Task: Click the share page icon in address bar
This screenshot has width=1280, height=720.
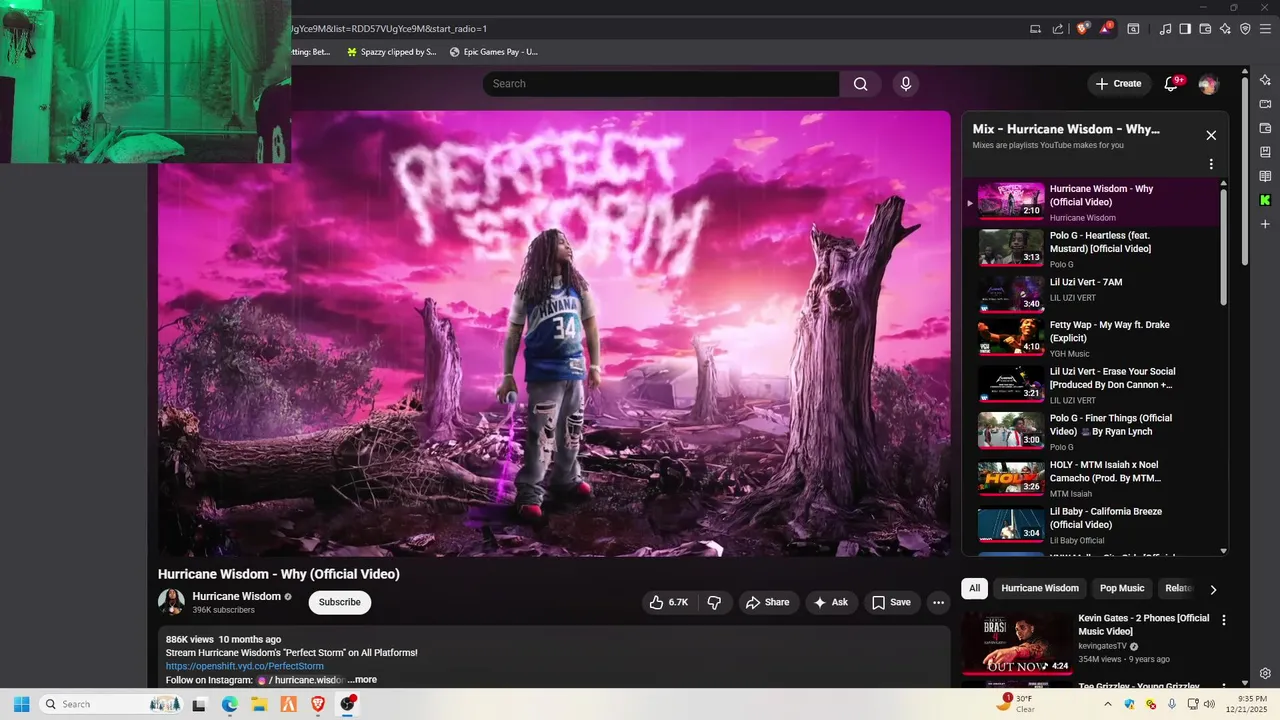Action: pos(1058,29)
